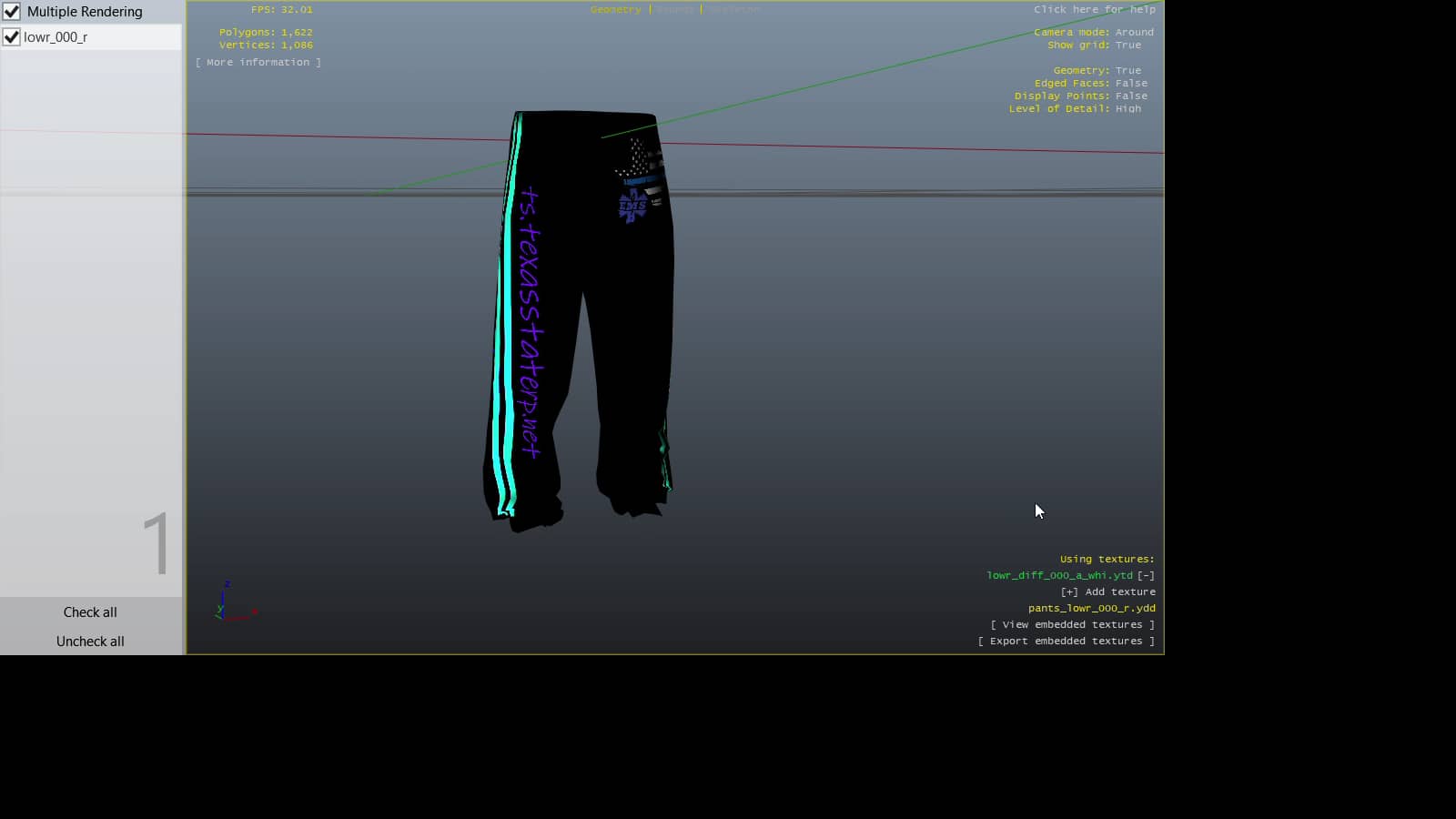
Task: Click the Check all button
Action: click(90, 612)
